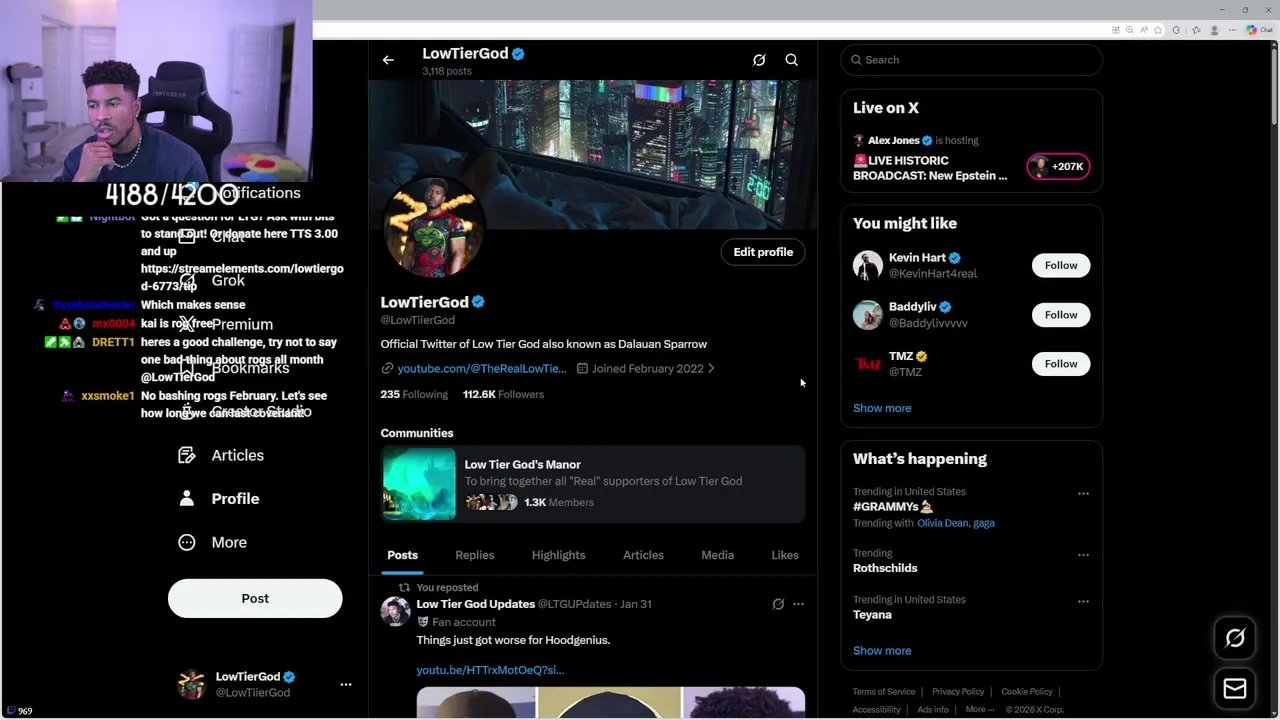Switch to the Articles profile tab

click(643, 555)
